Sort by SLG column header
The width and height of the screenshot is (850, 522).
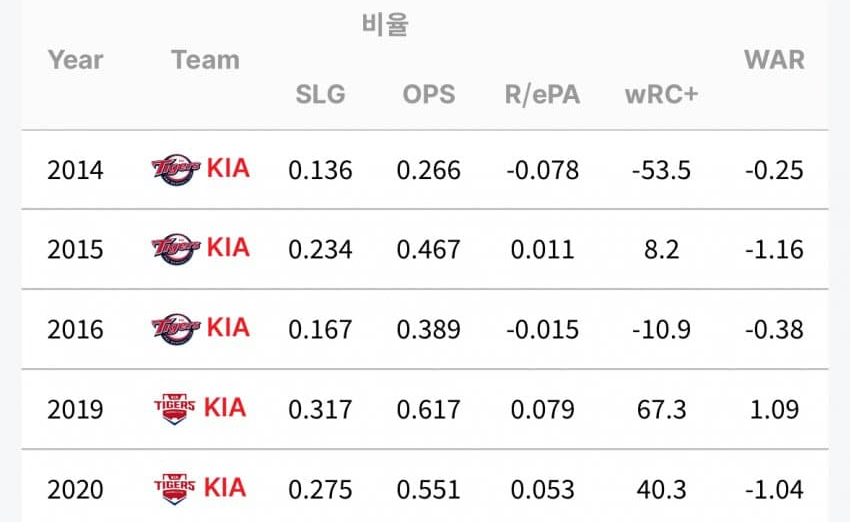320,95
